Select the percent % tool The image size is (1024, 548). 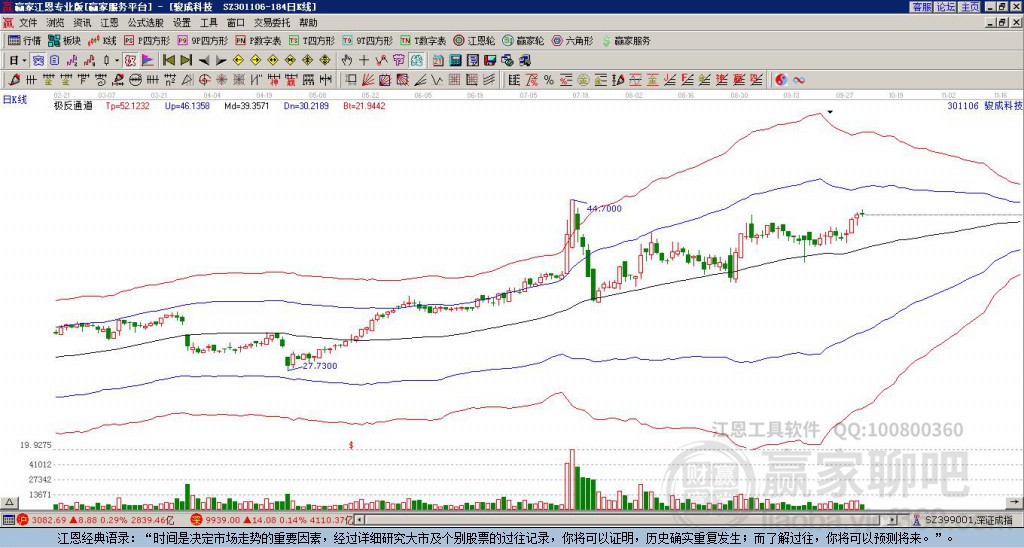click(x=549, y=80)
